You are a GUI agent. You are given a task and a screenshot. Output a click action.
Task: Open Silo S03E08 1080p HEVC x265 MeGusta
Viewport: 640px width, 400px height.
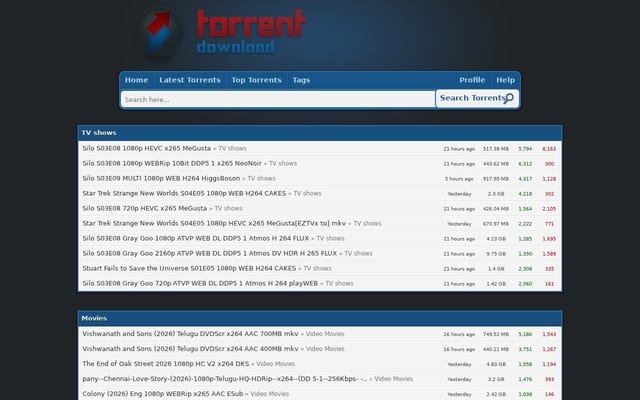(x=147, y=149)
